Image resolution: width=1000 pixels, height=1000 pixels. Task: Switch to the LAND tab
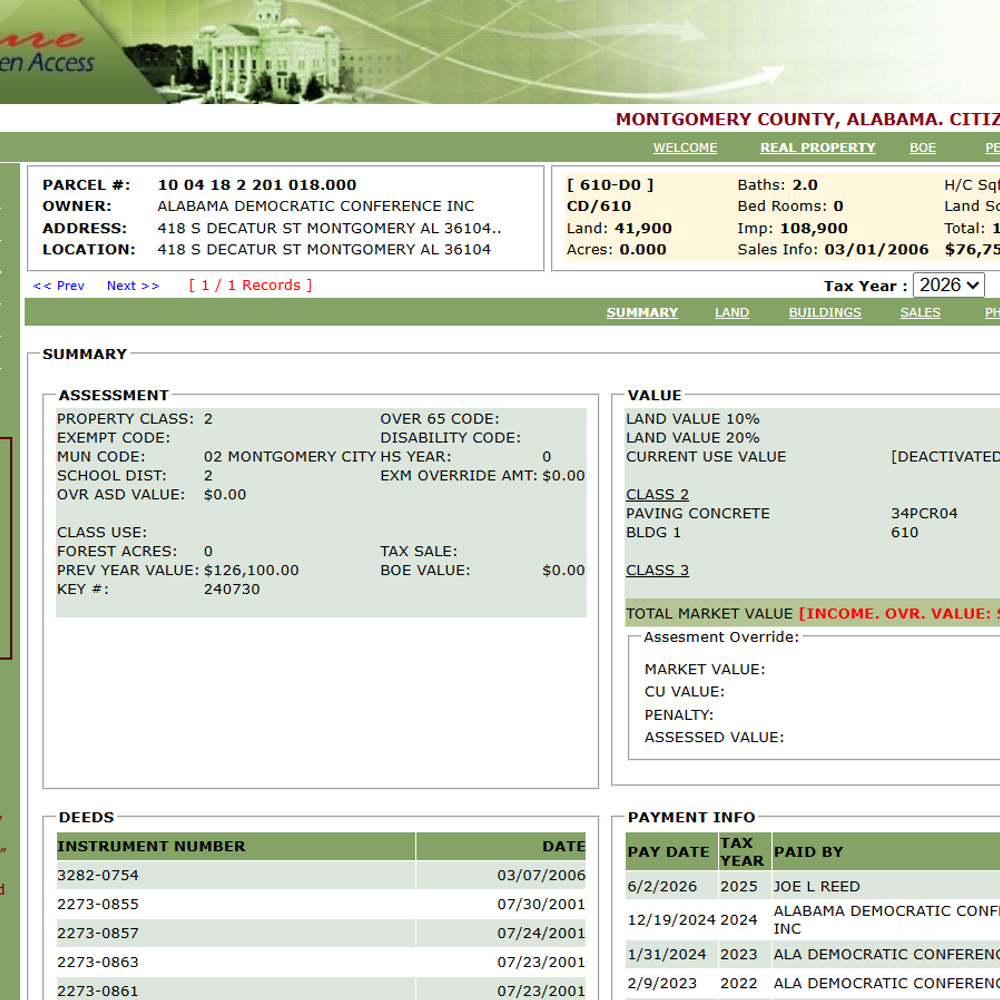[x=732, y=312]
